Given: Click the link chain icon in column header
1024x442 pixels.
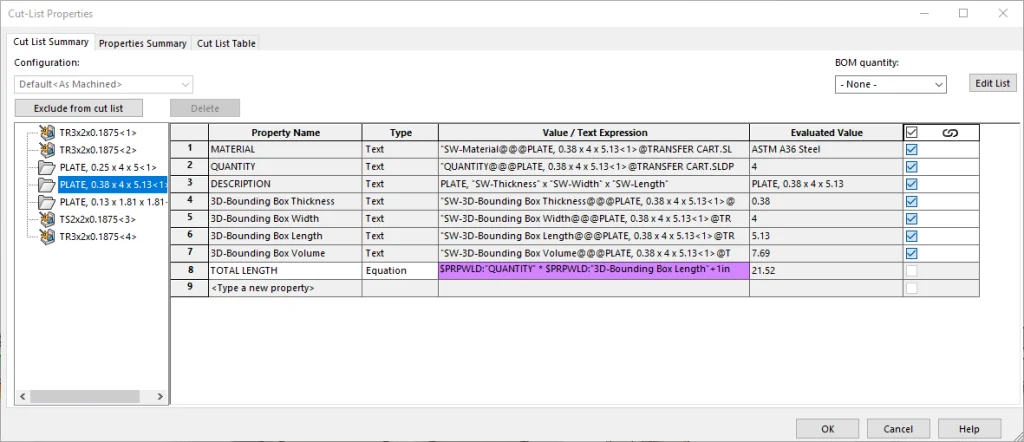Looking at the screenshot, I should coord(950,133).
